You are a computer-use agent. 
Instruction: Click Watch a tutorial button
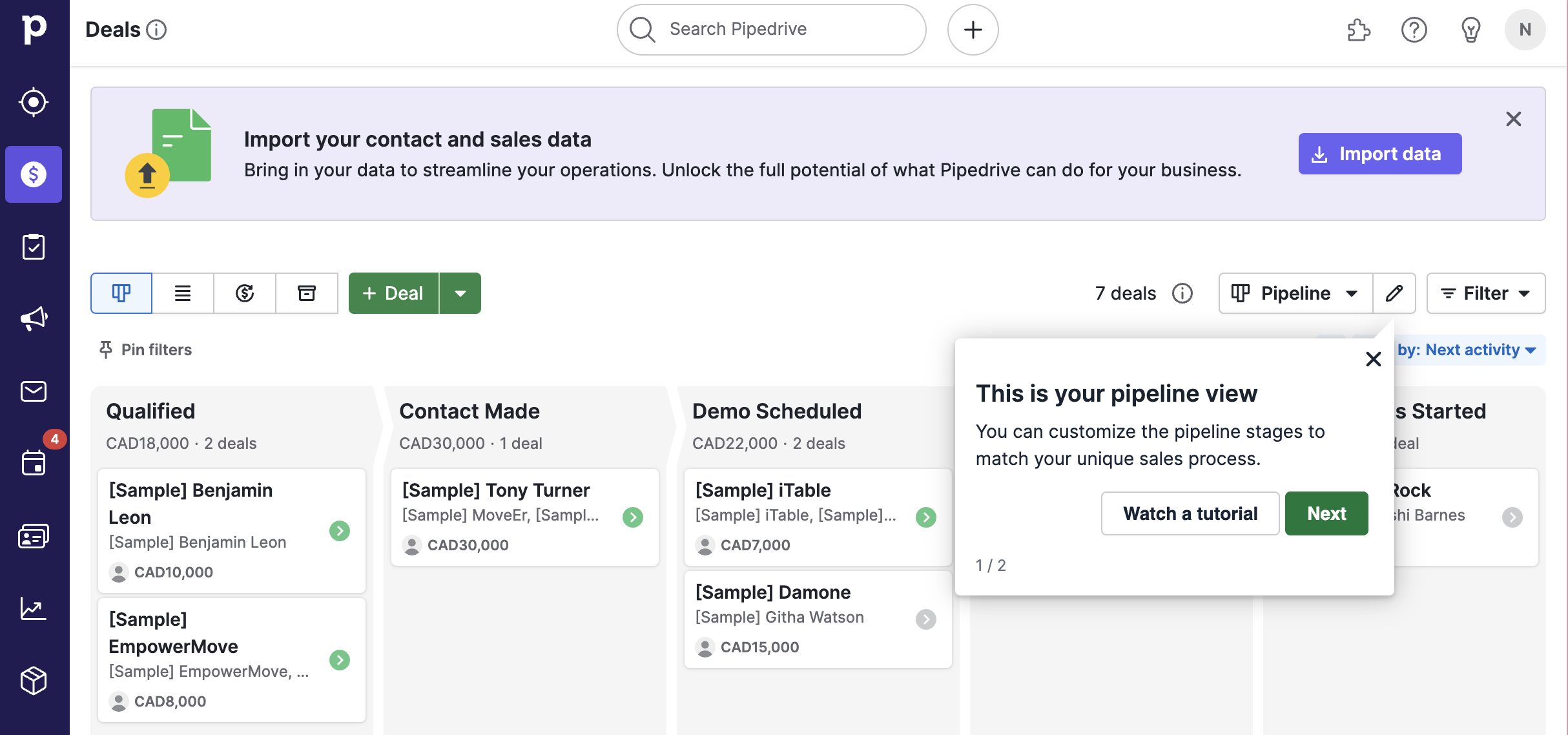click(x=1190, y=513)
